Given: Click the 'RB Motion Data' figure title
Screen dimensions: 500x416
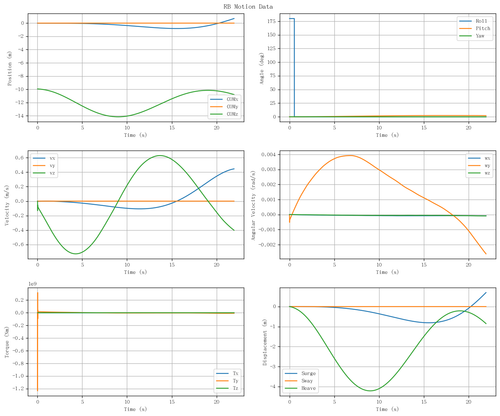Looking at the screenshot, I should pos(248,7).
